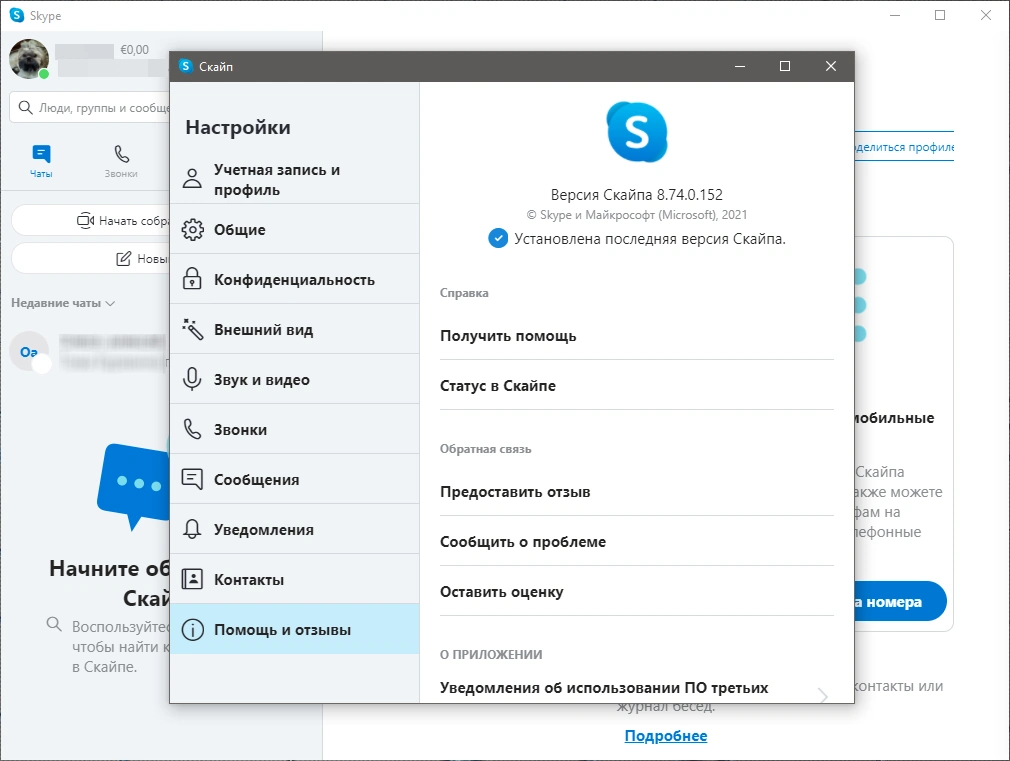1010x761 pixels.
Task: Switch to the Уведомления tab
Action: click(295, 529)
